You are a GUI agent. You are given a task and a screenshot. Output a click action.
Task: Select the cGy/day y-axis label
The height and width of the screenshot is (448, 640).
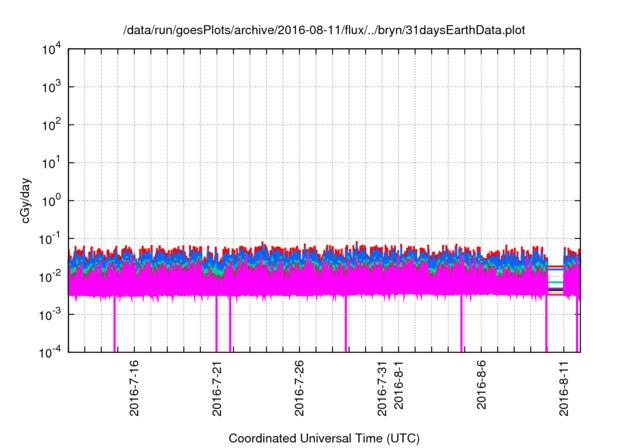(25, 200)
